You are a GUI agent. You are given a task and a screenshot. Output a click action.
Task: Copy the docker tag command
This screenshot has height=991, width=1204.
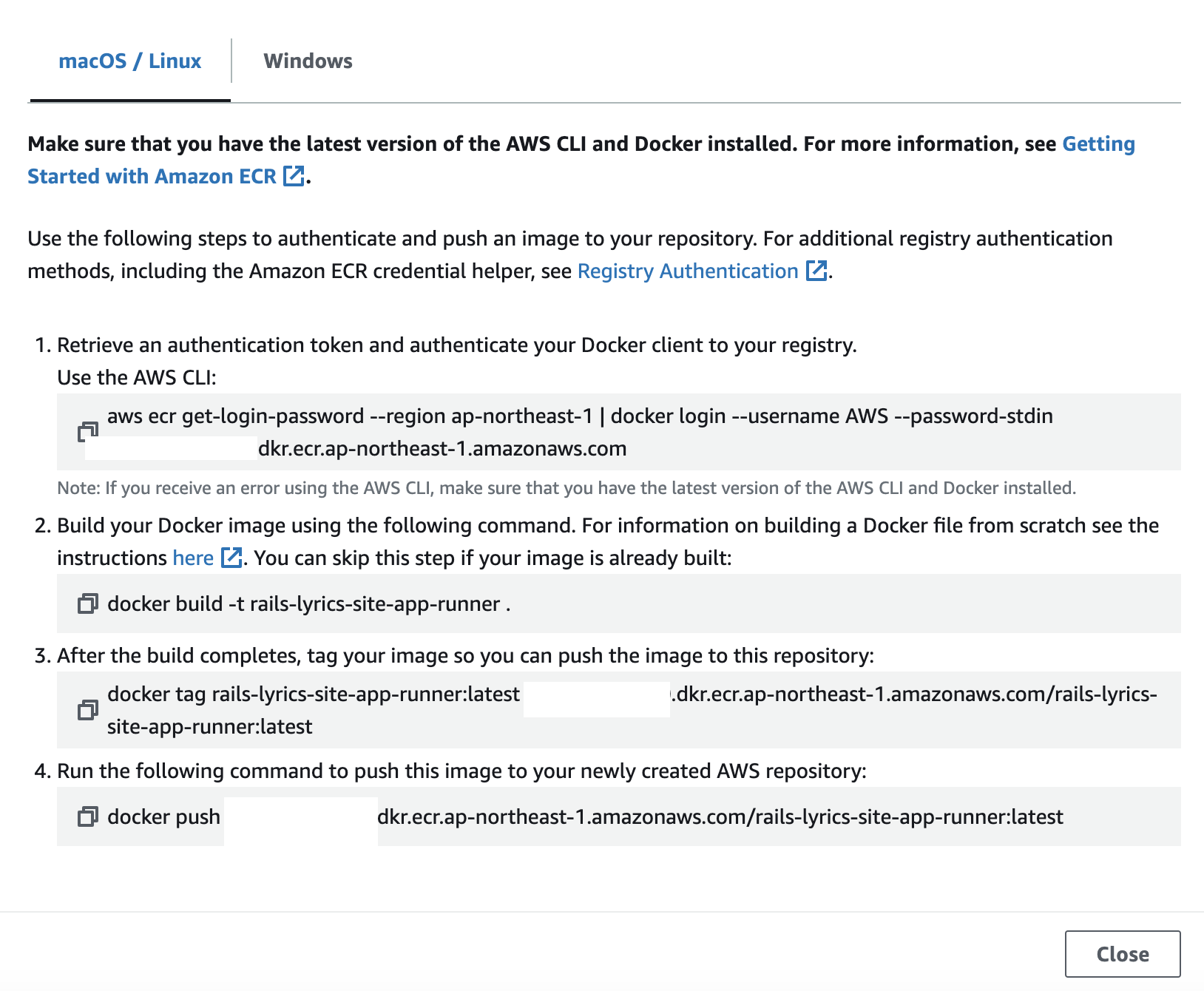tap(89, 709)
